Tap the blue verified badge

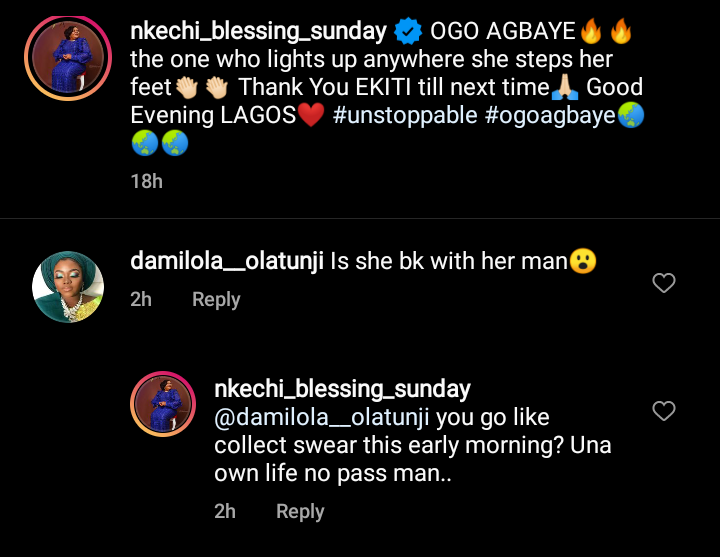(x=408, y=32)
